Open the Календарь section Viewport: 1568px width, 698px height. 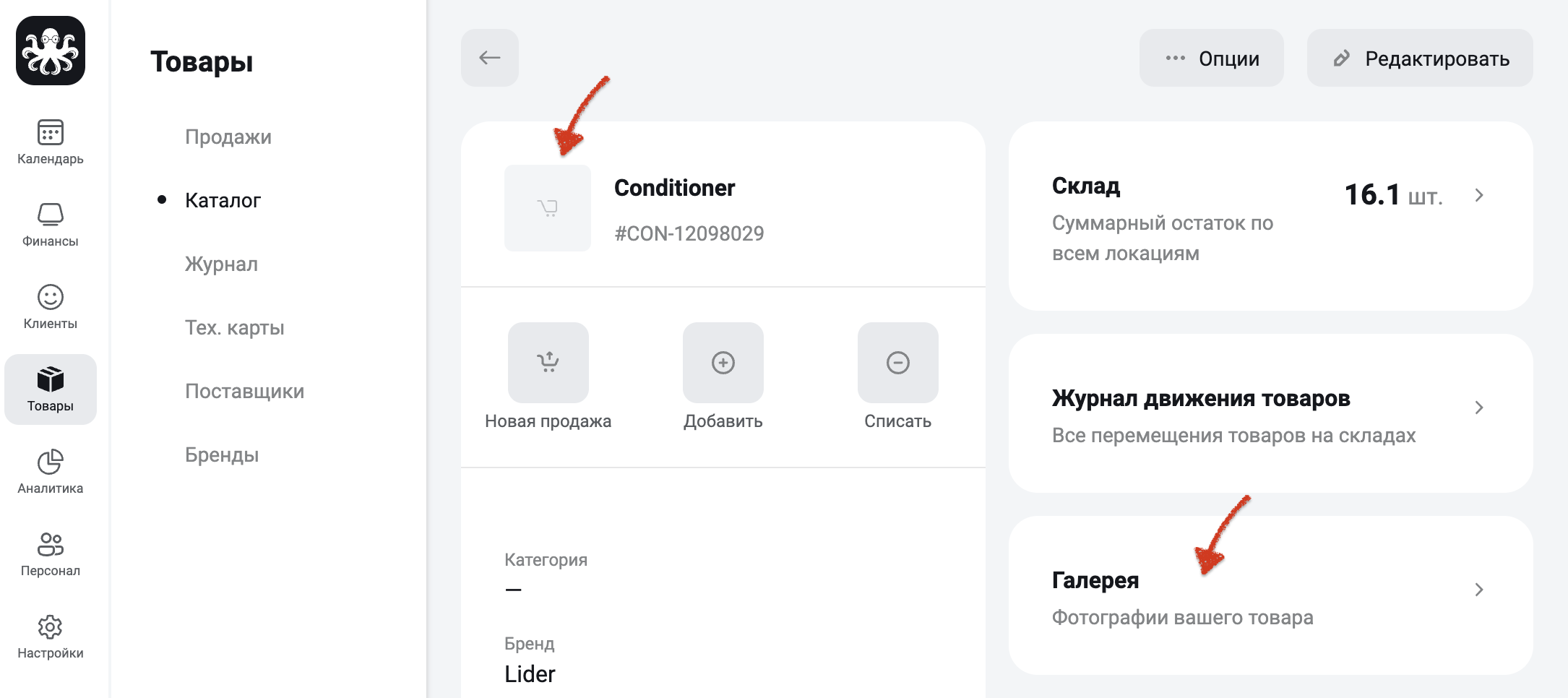pyautogui.click(x=51, y=142)
